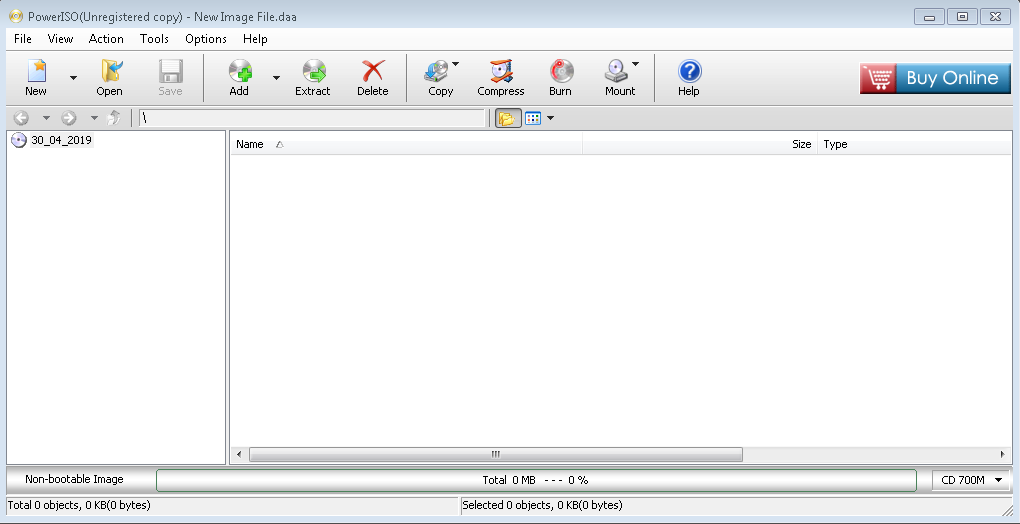Click the Delete red X icon
The height and width of the screenshot is (524, 1020).
point(373,72)
